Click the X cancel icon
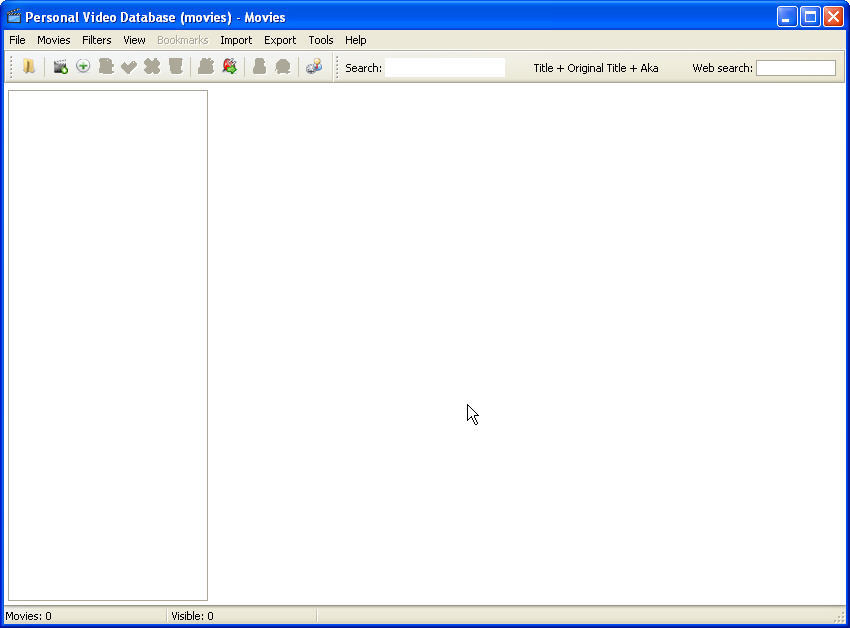This screenshot has height=628, width=850. 152,67
